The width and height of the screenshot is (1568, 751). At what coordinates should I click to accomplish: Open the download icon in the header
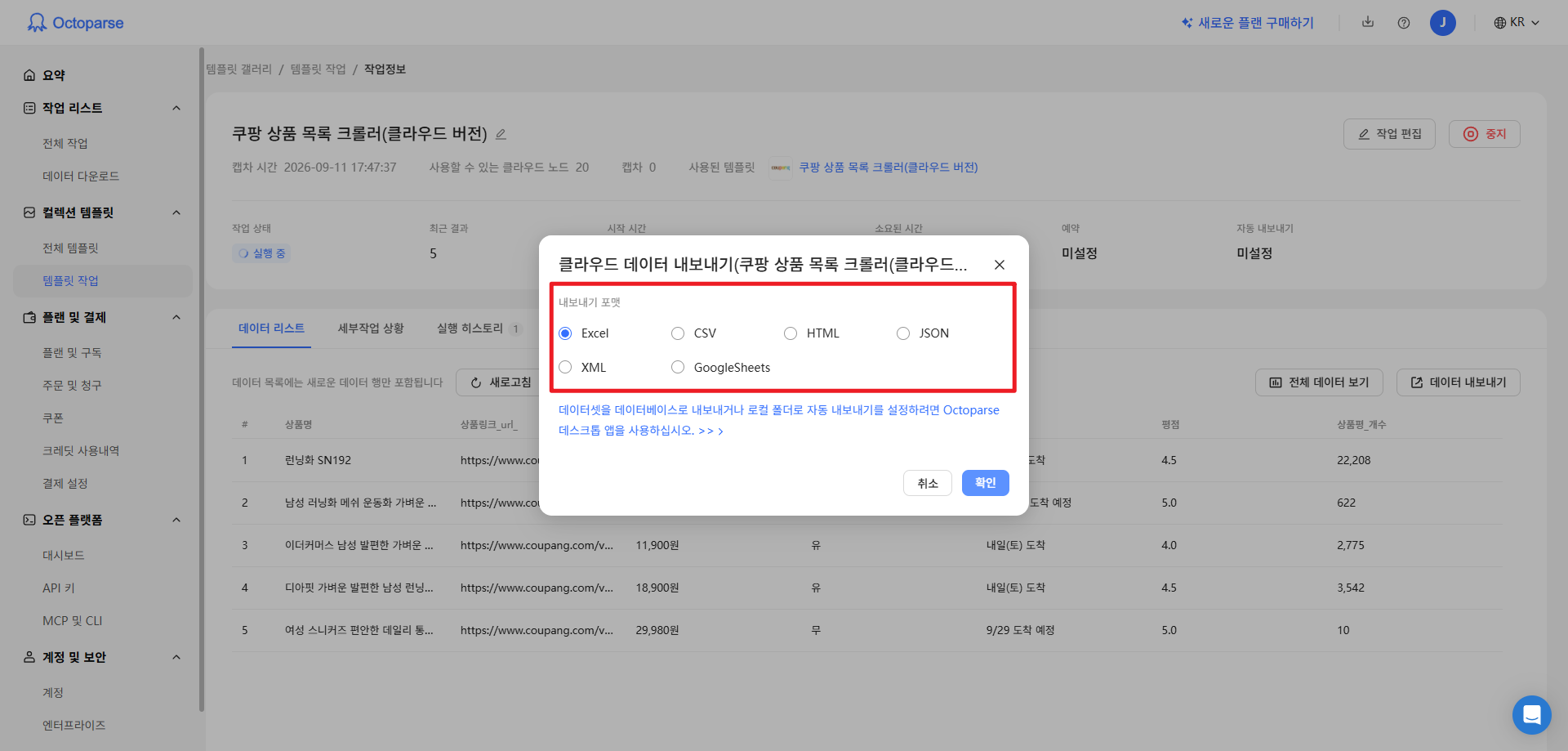click(1368, 22)
